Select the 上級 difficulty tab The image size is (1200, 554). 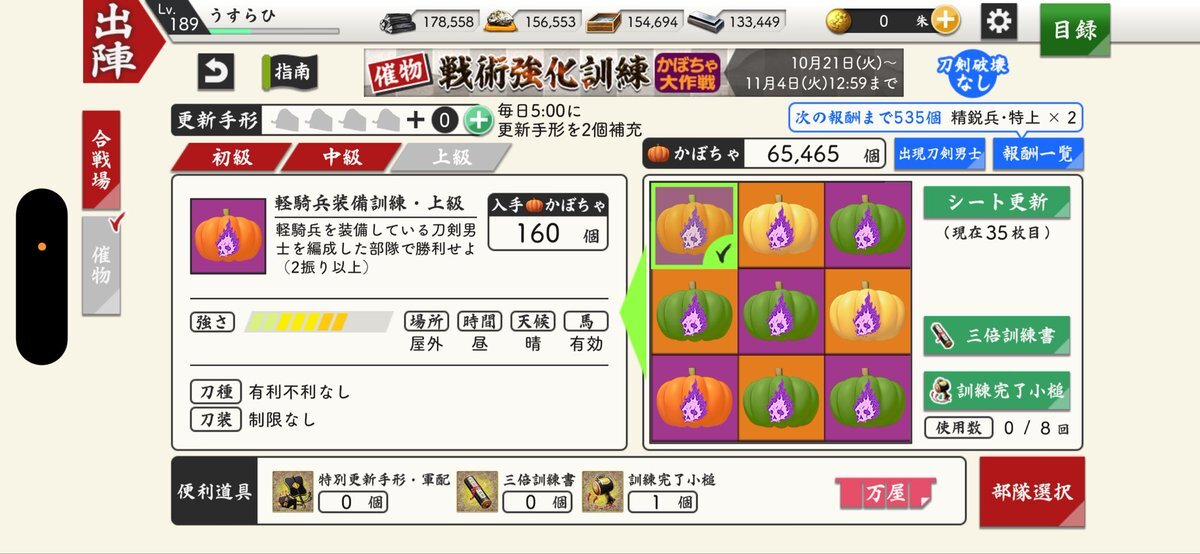[450, 157]
